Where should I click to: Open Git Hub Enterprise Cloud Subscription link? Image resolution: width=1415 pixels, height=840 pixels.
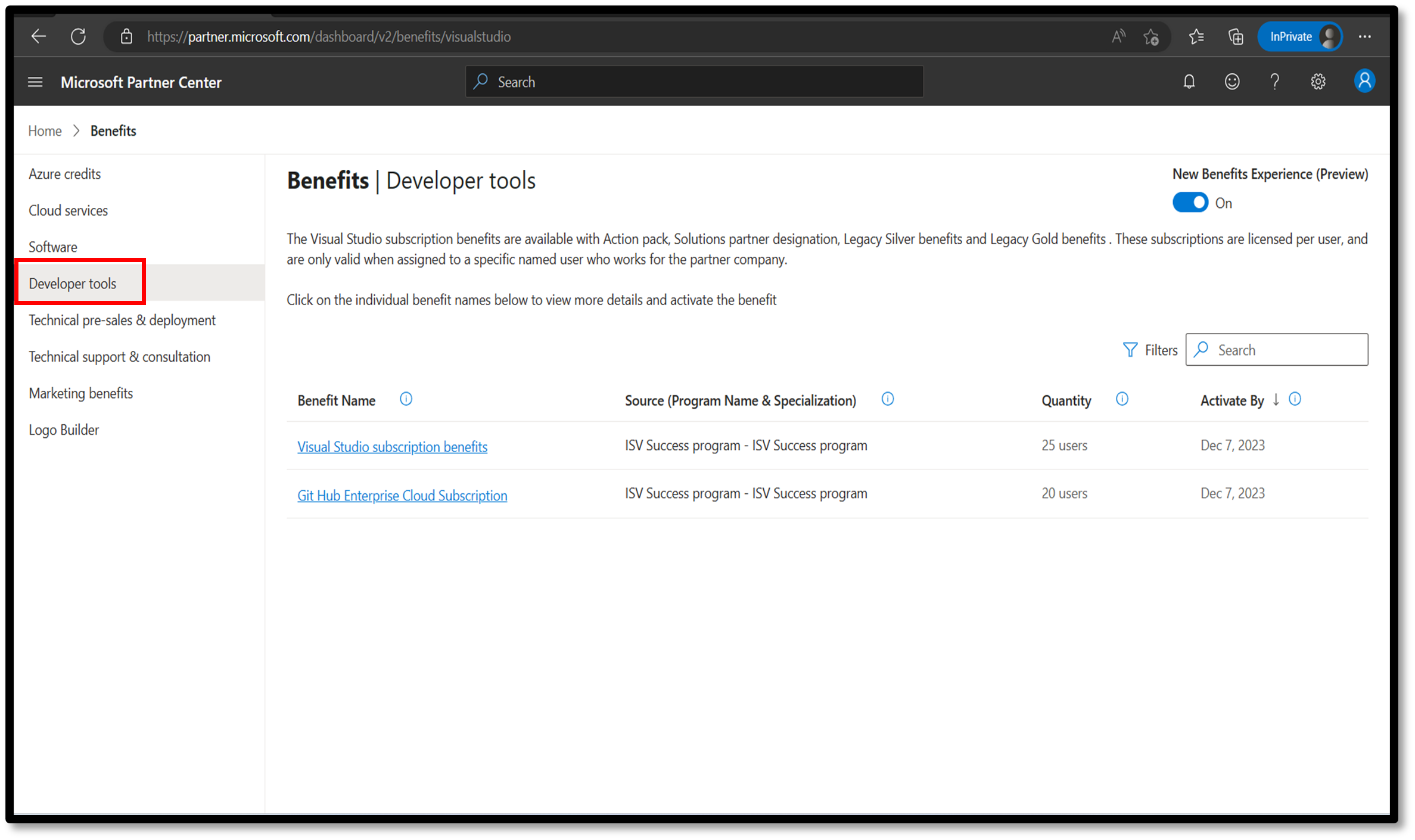(x=401, y=494)
